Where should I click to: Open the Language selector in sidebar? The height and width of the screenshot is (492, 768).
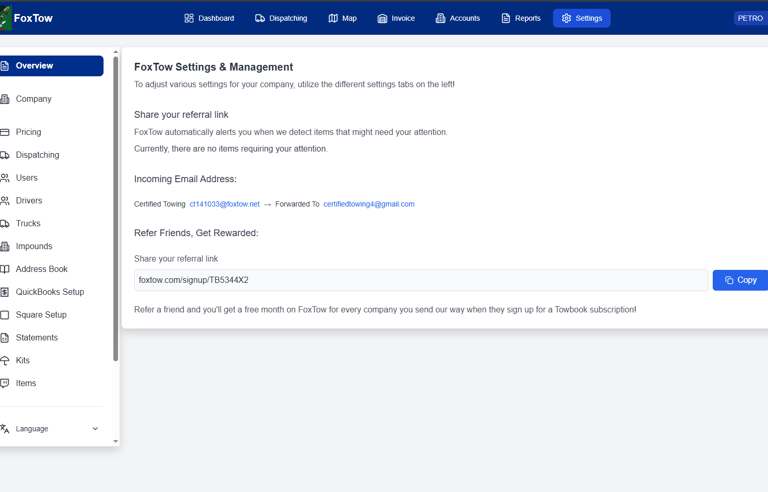click(x=51, y=429)
